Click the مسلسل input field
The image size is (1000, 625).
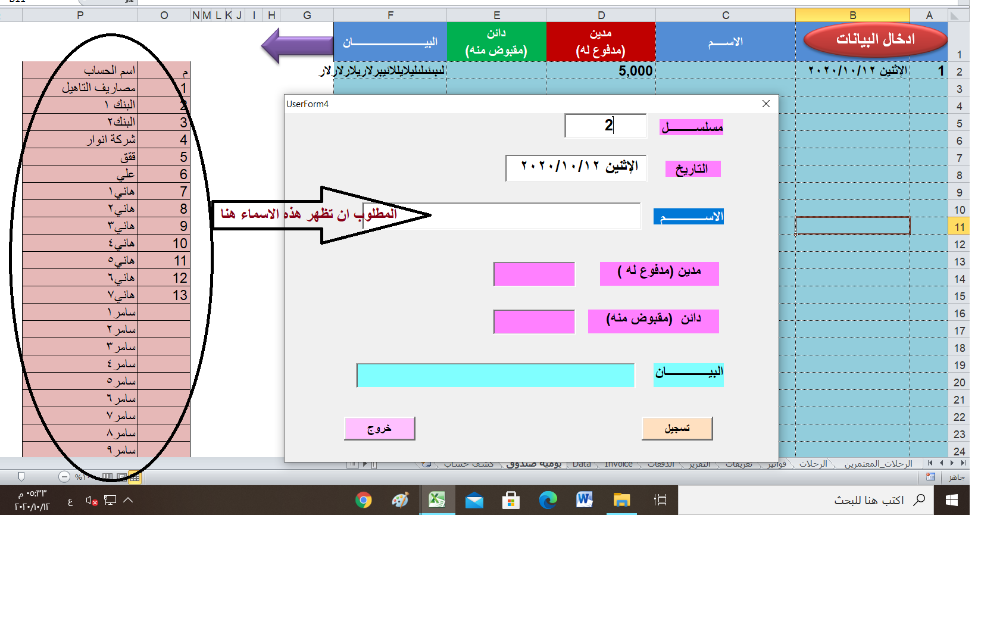(605, 126)
